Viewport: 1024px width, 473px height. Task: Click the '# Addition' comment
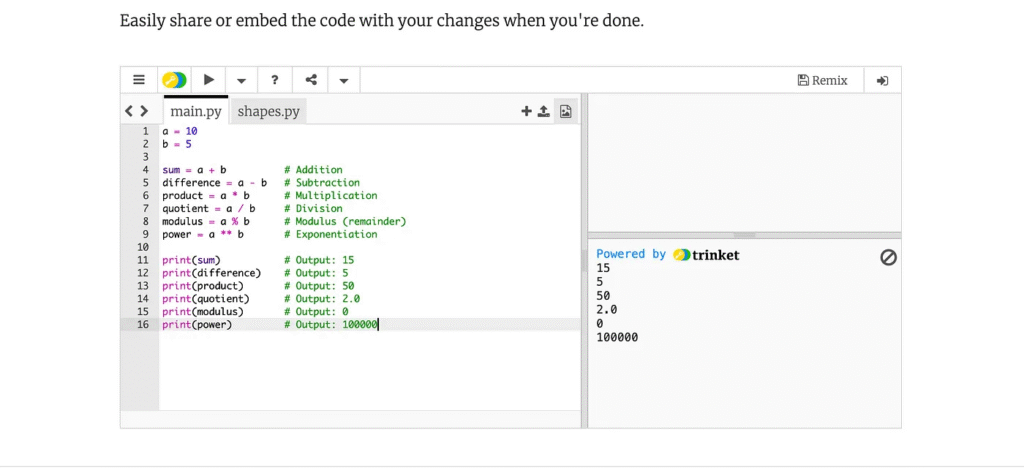[313, 170]
